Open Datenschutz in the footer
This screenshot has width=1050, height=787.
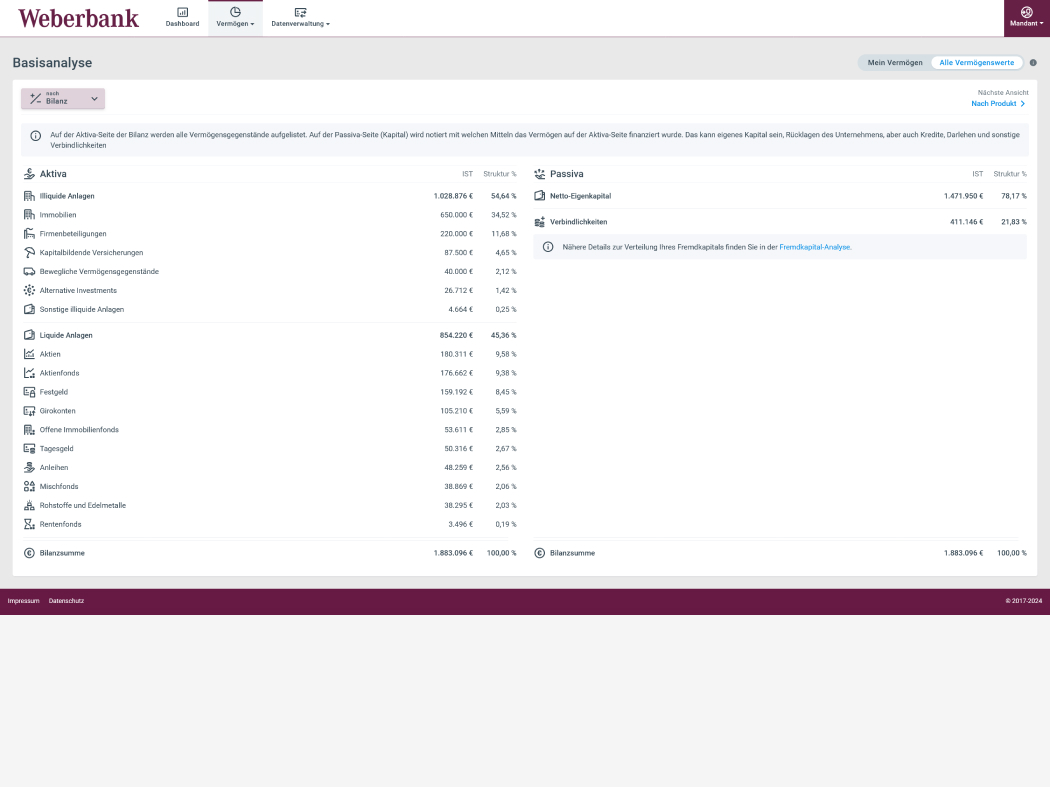coord(66,601)
